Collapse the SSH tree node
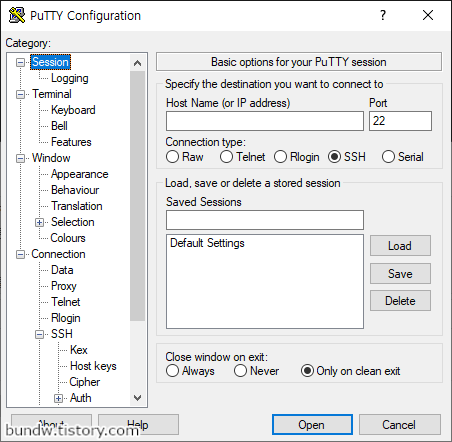The image size is (452, 442). point(39,334)
